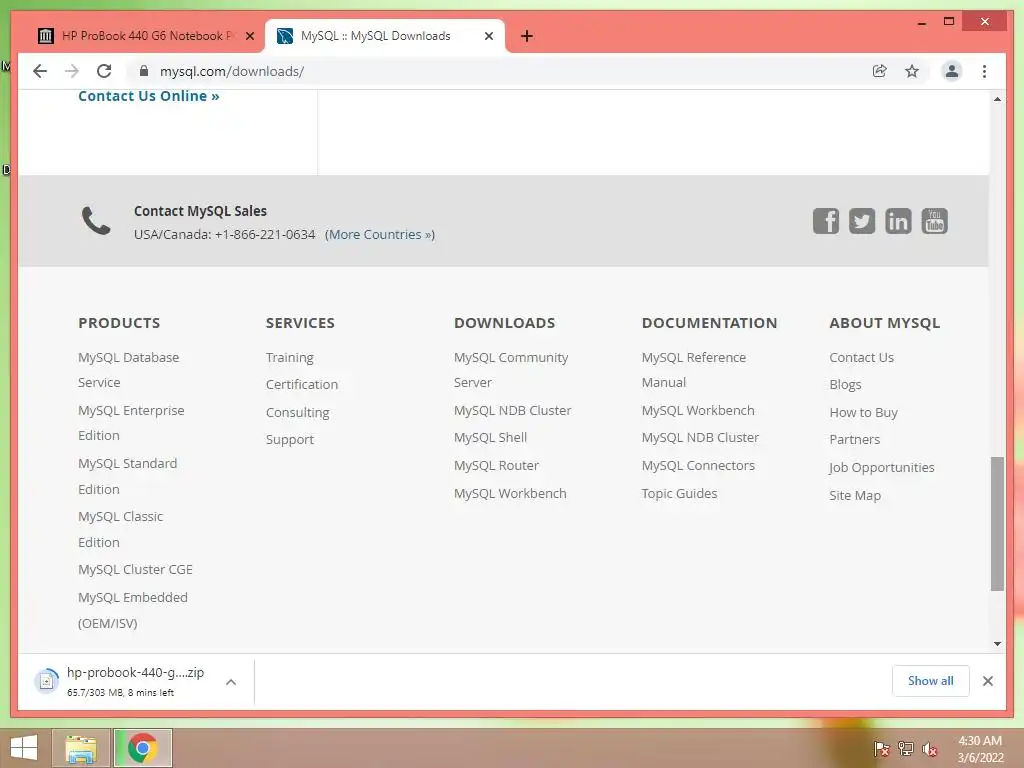The width and height of the screenshot is (1024, 768).
Task: Click the downloading zip file icon
Action: pos(46,681)
